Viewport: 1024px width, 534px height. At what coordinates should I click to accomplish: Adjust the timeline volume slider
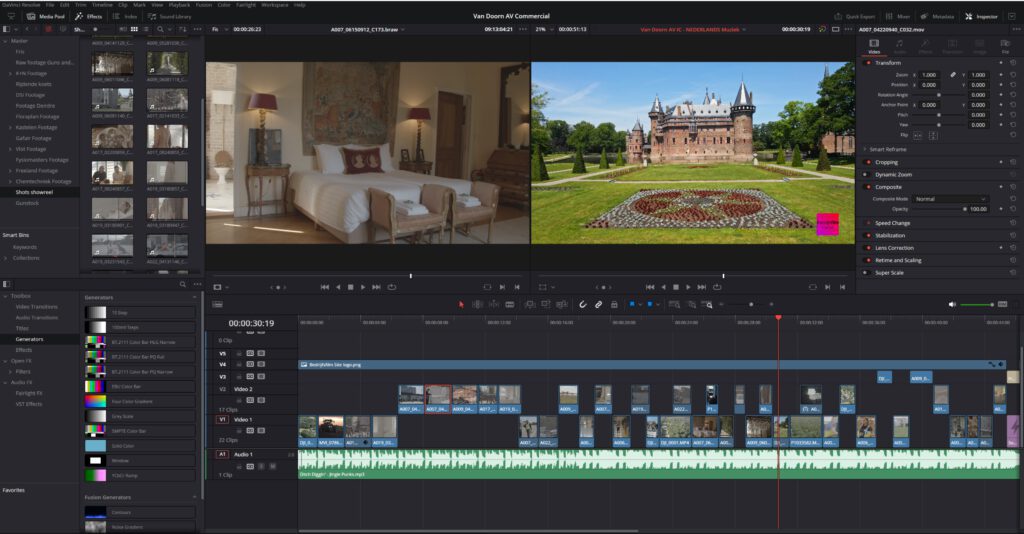977,304
